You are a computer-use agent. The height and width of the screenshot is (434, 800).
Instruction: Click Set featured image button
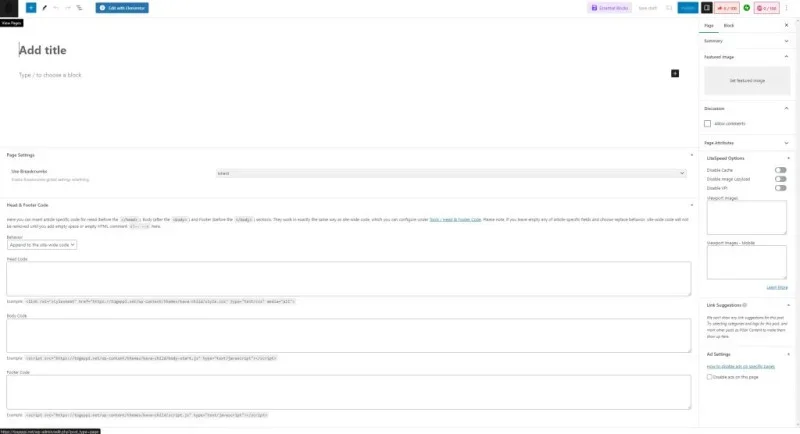(747, 80)
